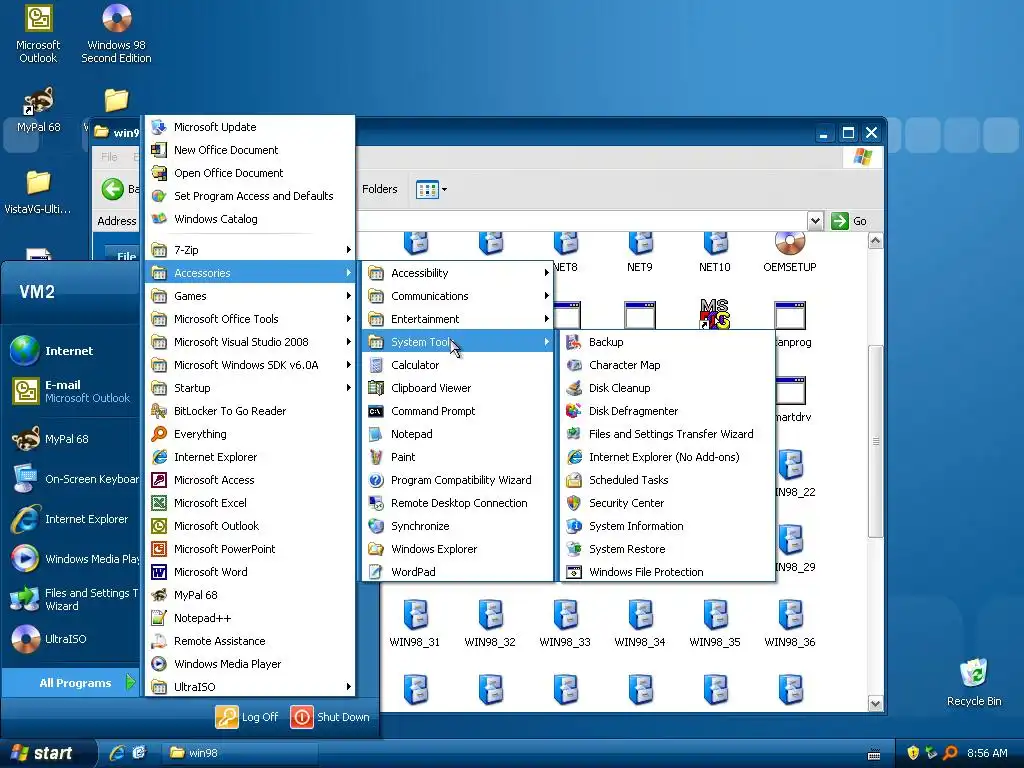Open Remote Desktop Connection
Screen dimensions: 1024x768
[458, 503]
